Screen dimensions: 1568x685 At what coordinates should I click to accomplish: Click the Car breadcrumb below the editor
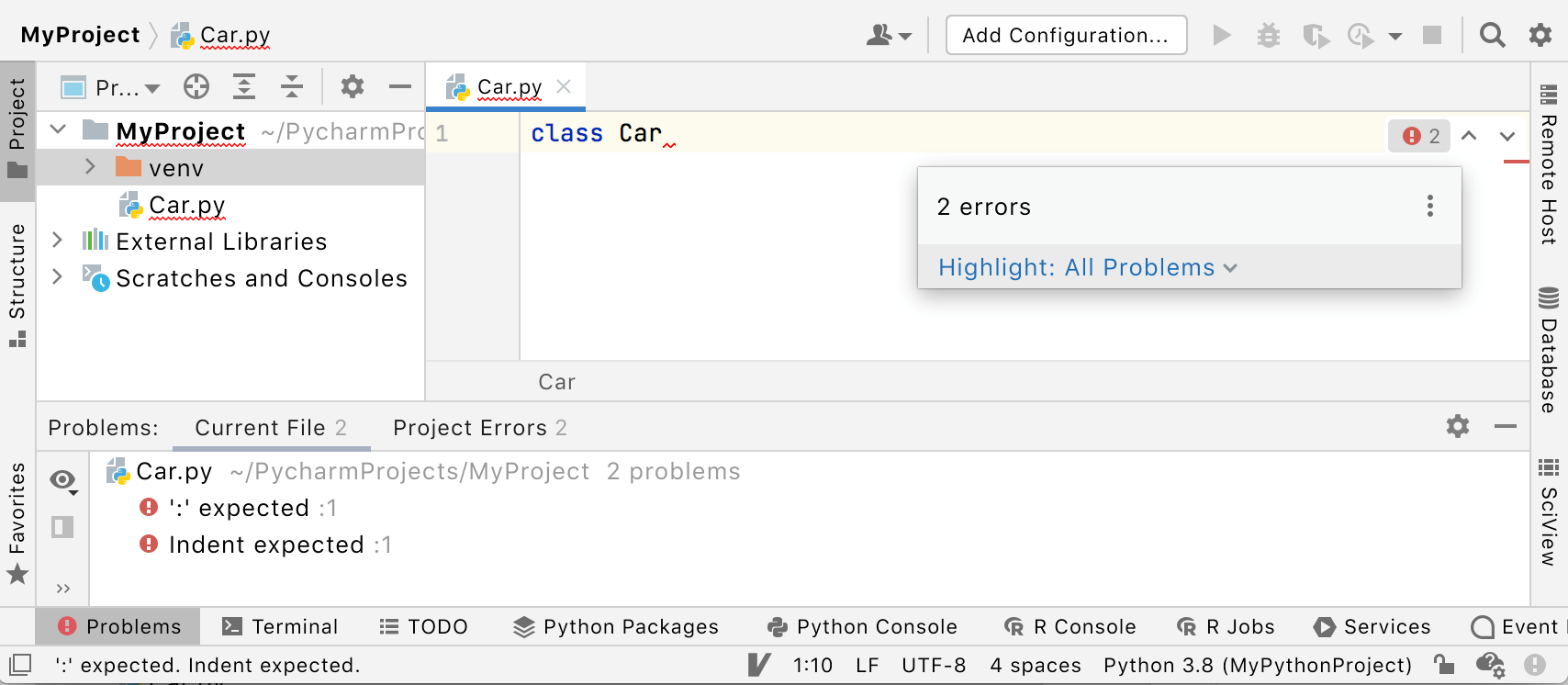556,382
